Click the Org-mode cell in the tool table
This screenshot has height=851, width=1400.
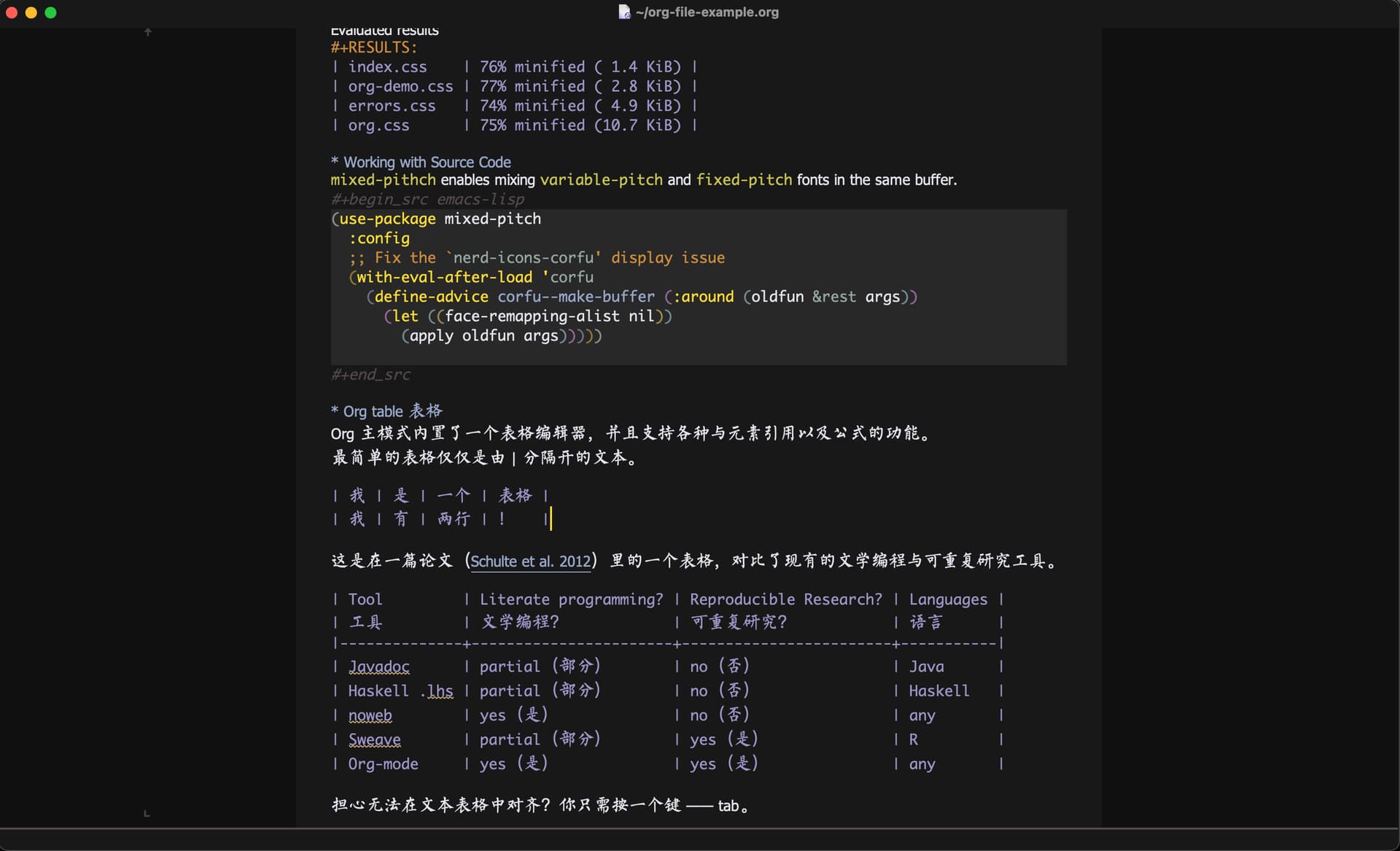pyautogui.click(x=383, y=764)
